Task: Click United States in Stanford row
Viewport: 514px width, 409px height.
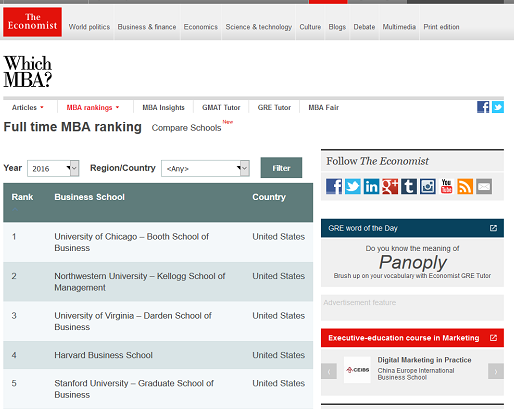Action: [278, 383]
